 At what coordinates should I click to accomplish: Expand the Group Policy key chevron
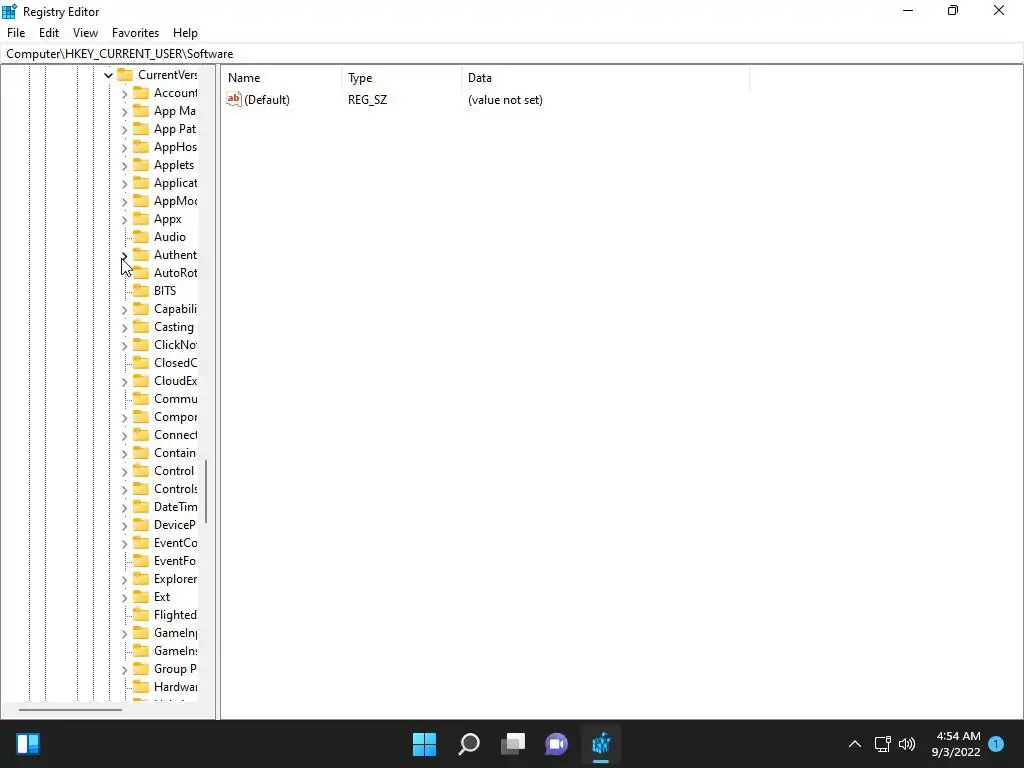(125, 670)
